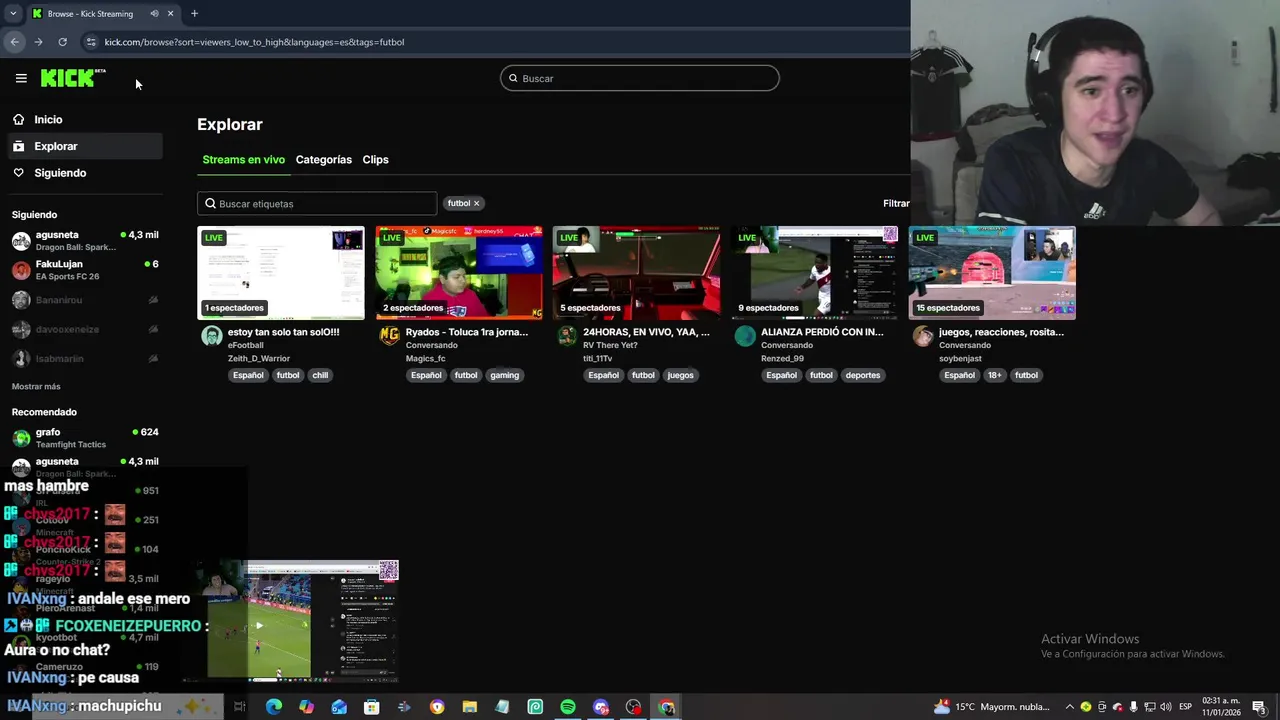Open stream title 'estoy tan solo tan solO!!!'
1280x720 pixels.
(284, 332)
